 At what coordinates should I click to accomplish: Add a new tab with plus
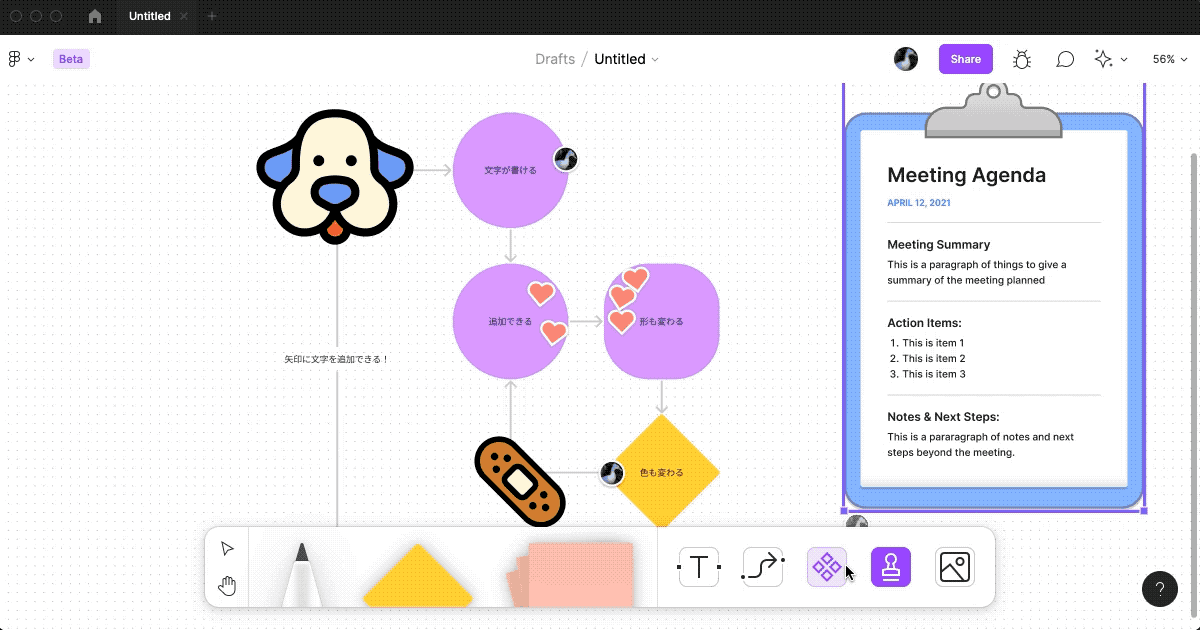211,16
